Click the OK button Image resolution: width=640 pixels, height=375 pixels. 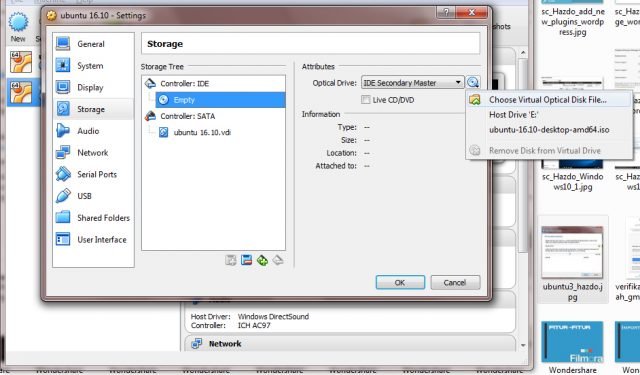(400, 282)
